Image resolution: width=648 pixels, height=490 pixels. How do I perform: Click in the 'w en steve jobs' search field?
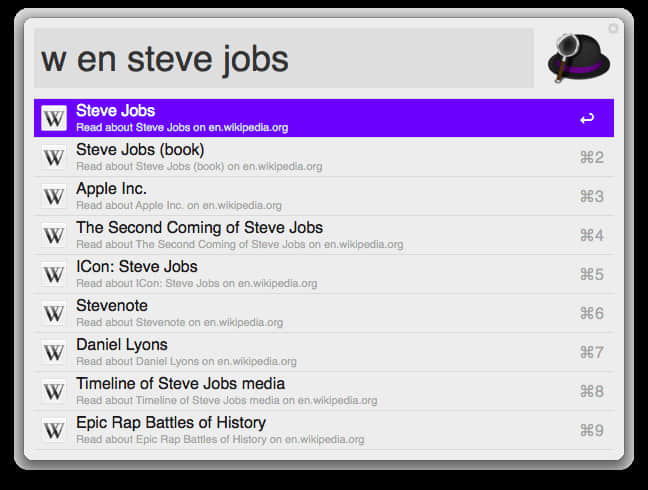point(284,58)
